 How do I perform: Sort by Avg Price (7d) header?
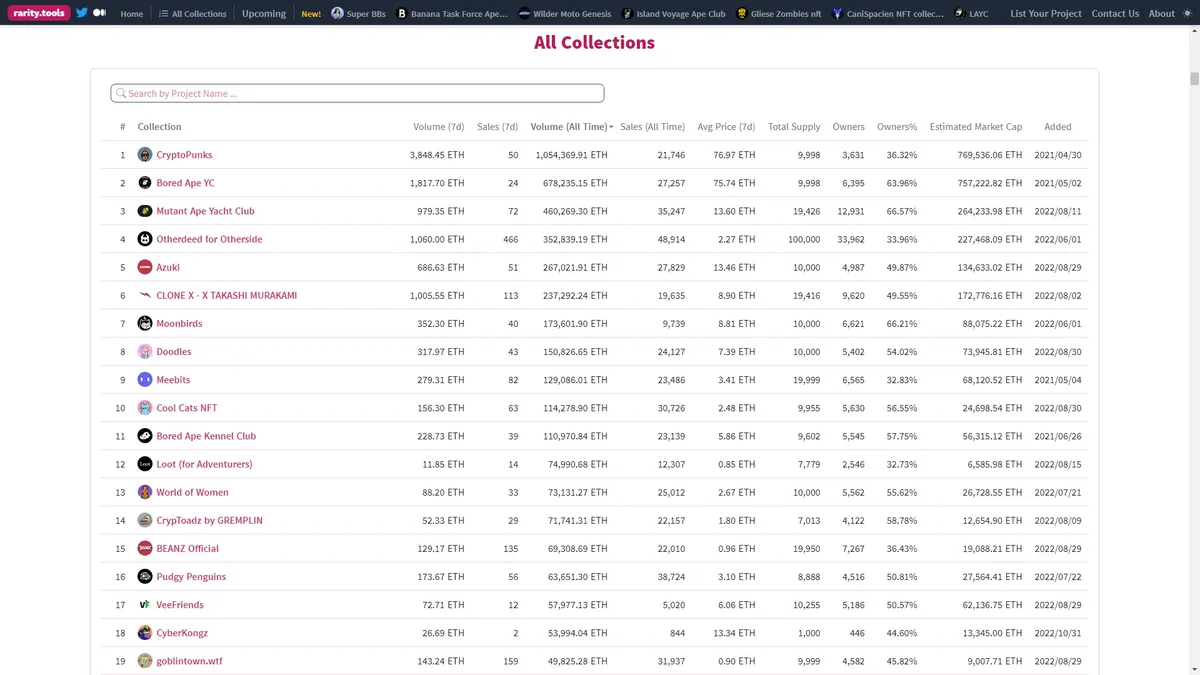(x=726, y=127)
